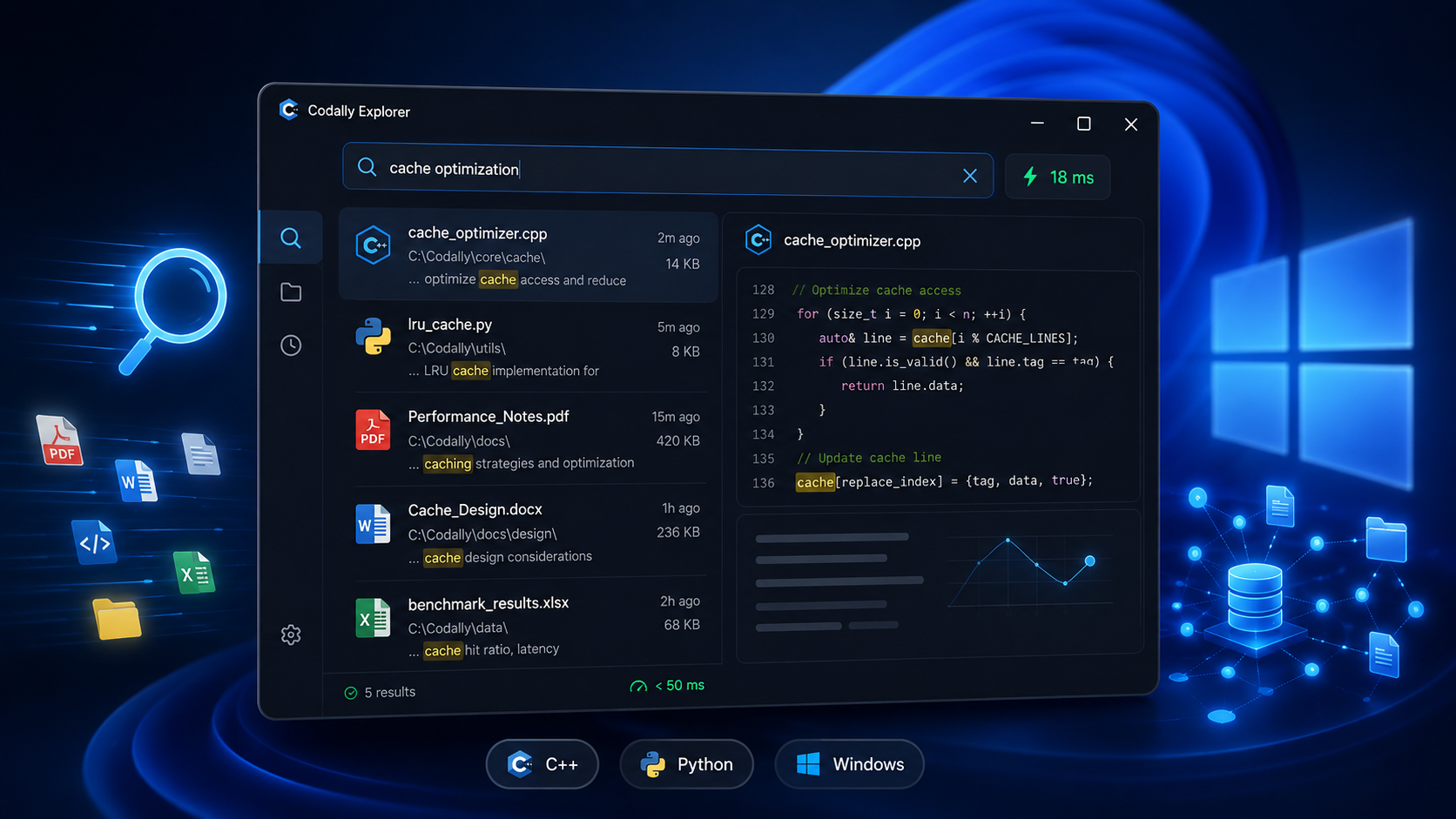Viewport: 1456px width, 819px height.
Task: Maximize the Codally Explorer window
Action: coord(1083,124)
